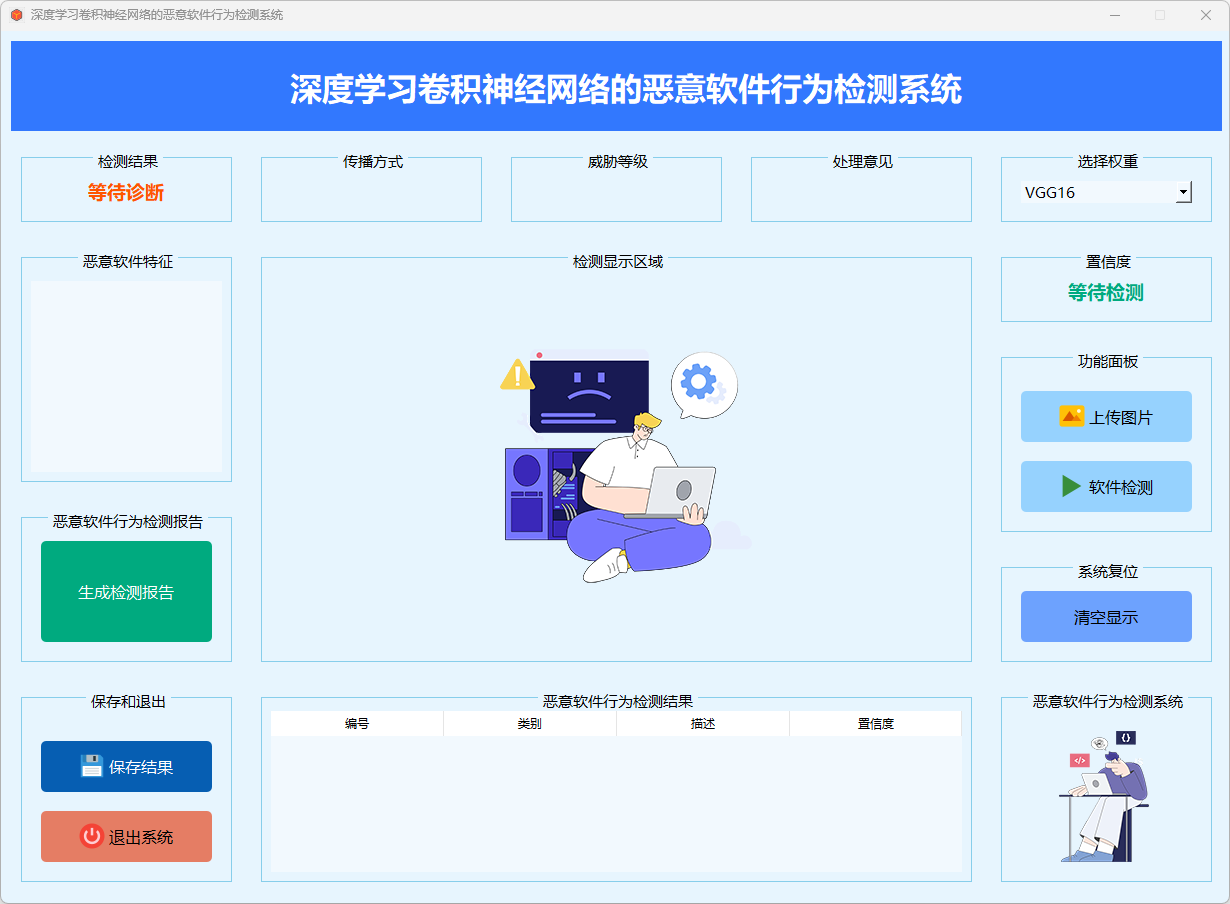Viewport: 1230px width, 904px height.
Task: Click the 描述 column header
Action: tap(703, 724)
